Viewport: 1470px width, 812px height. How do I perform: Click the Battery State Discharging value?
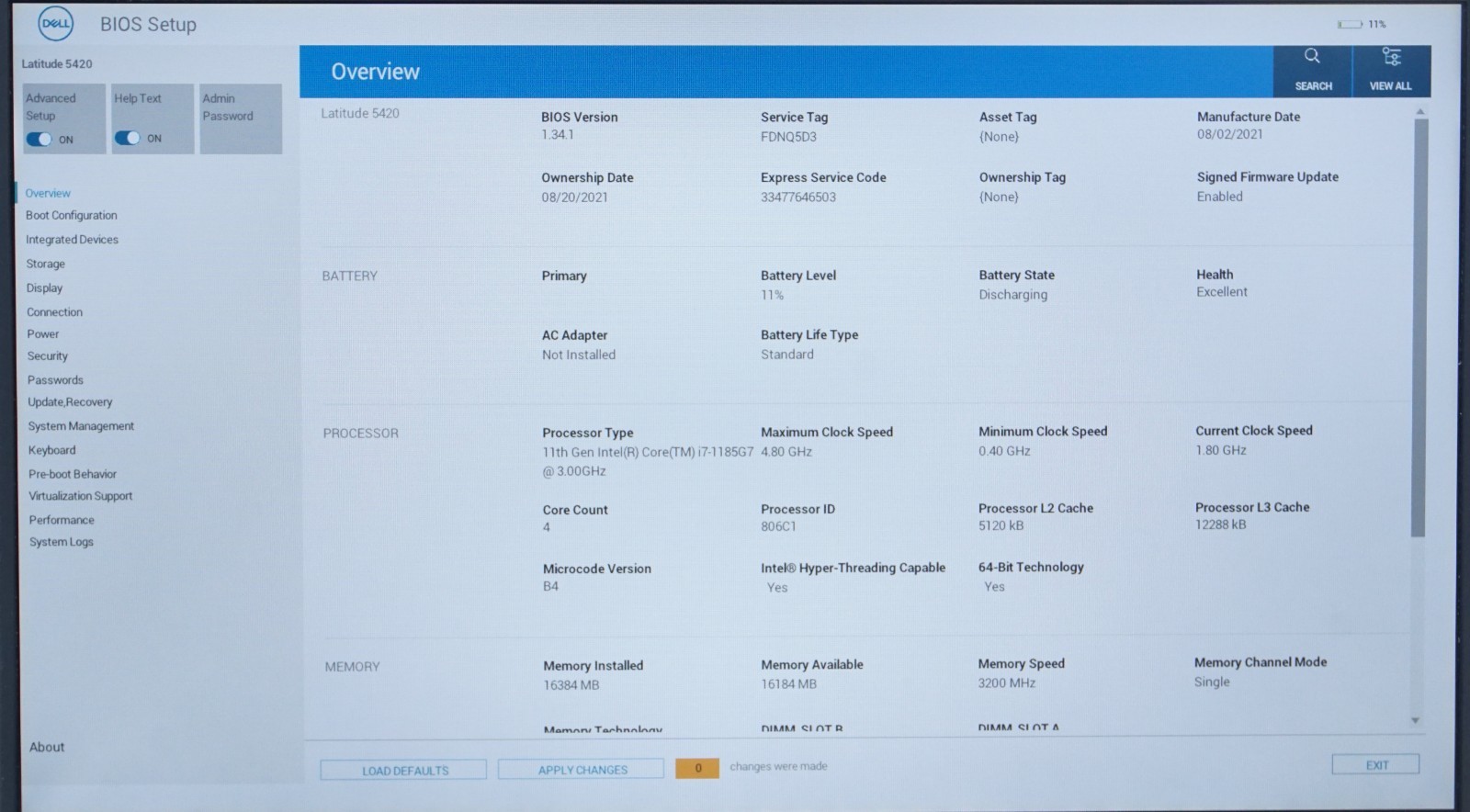click(x=1012, y=295)
